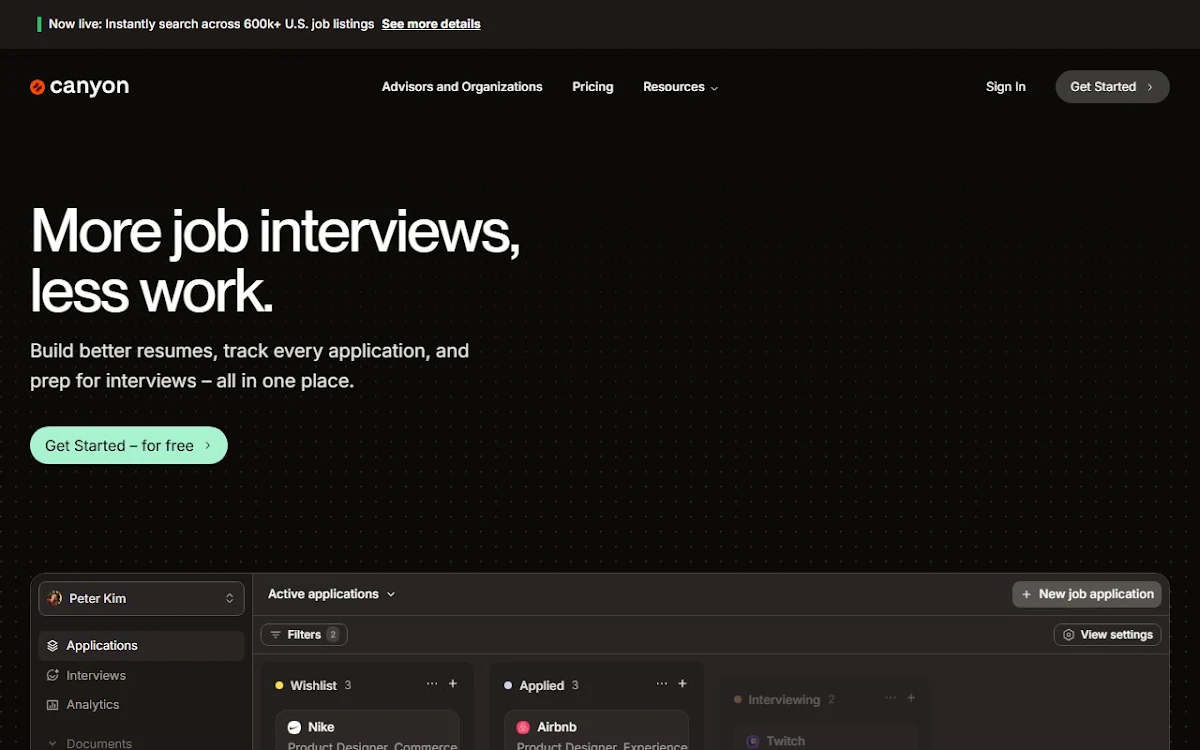Go to Pricing page
The width and height of the screenshot is (1200, 750).
click(593, 87)
